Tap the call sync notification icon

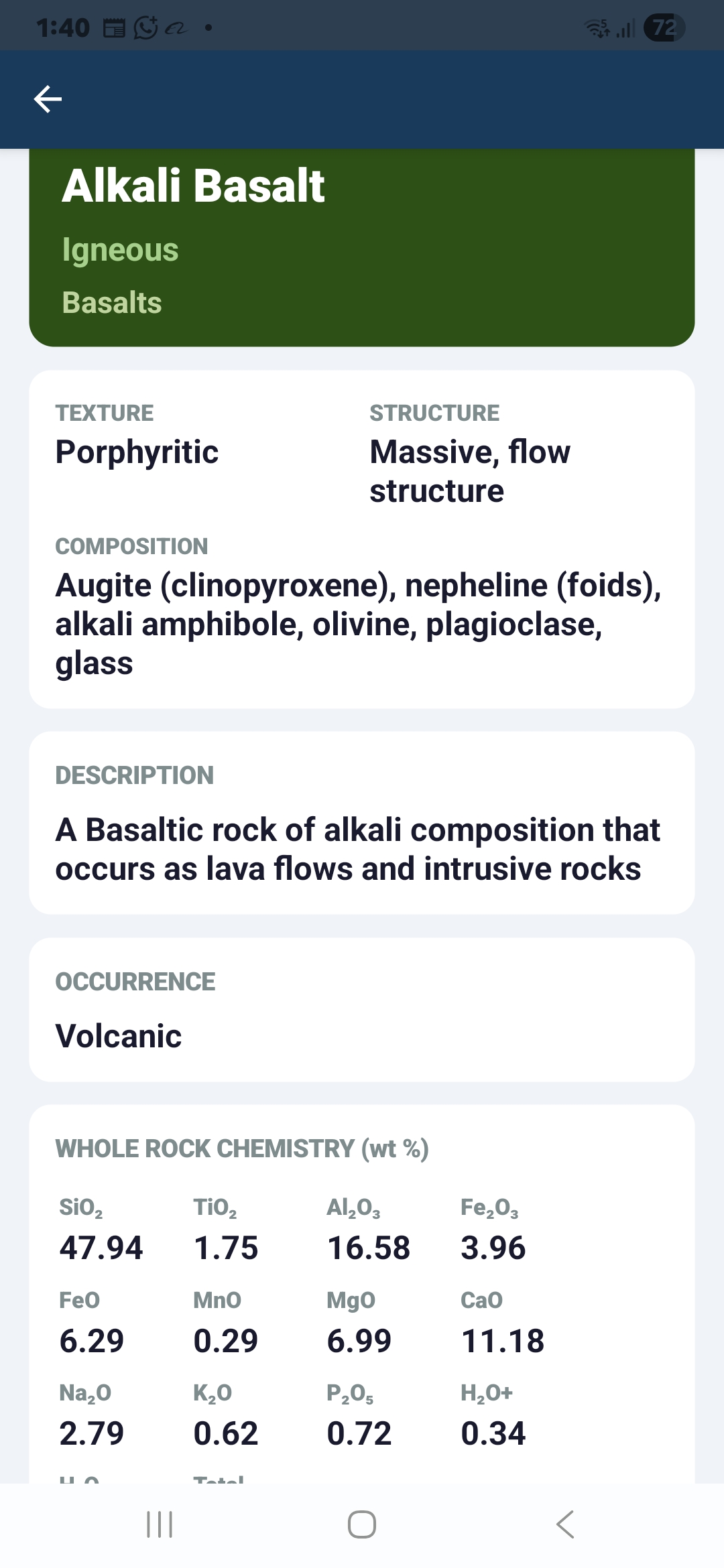pos(145,28)
